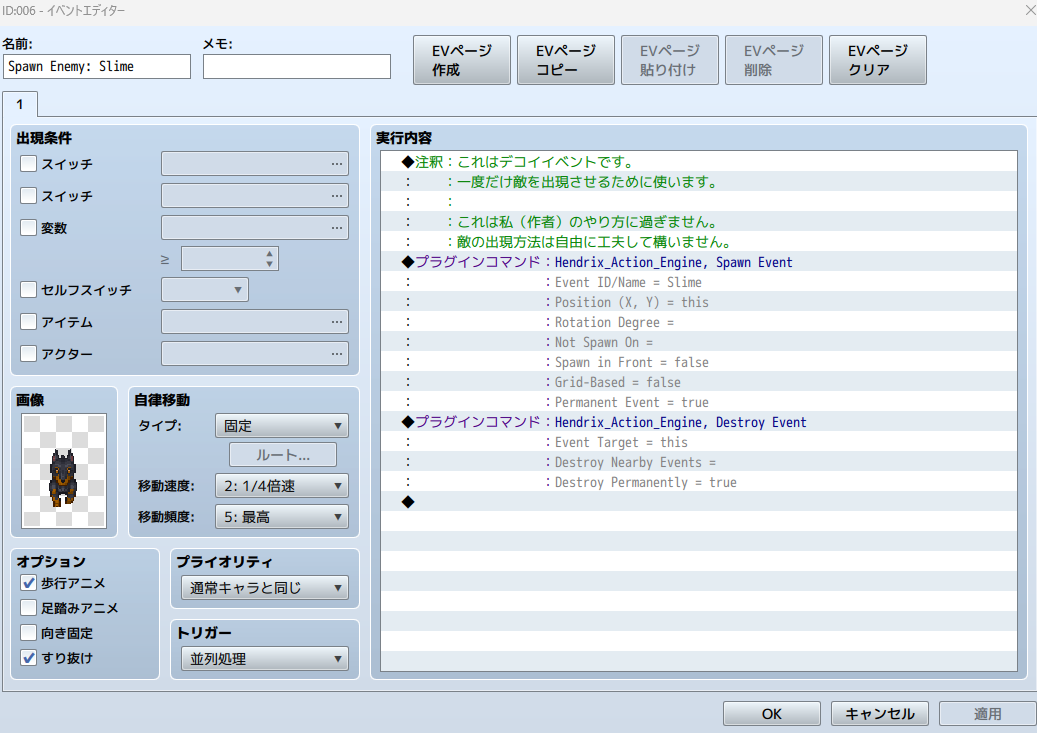Open item condition ellipsis selector
1037x733 pixels.
[254, 321]
